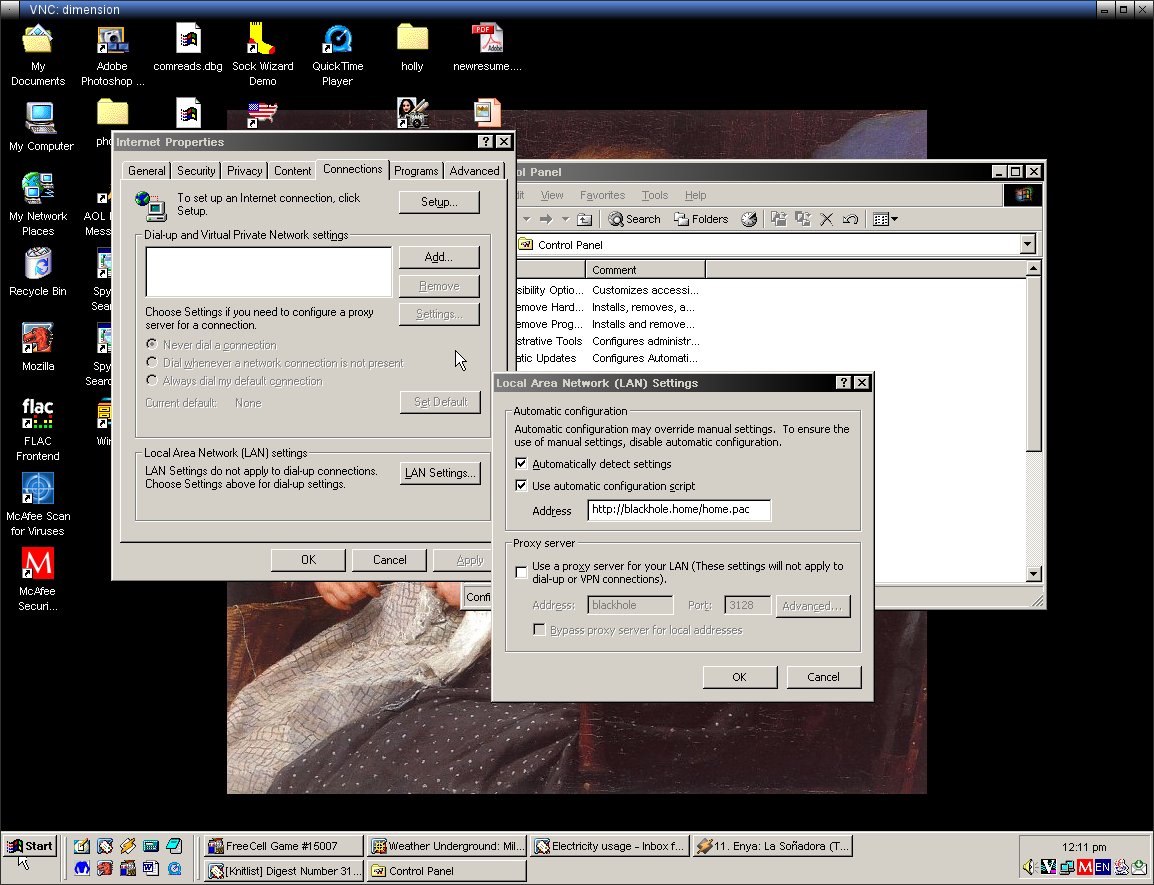Screen dimensions: 1154x885
Task: Select Dial whenever network connection not present
Action: (152, 362)
